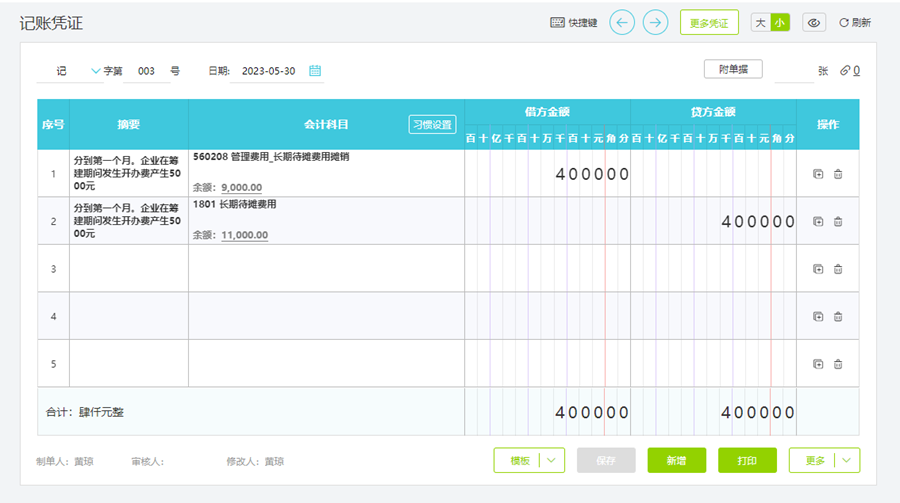
Task: Click the 更多凭证 button
Action: tap(709, 22)
